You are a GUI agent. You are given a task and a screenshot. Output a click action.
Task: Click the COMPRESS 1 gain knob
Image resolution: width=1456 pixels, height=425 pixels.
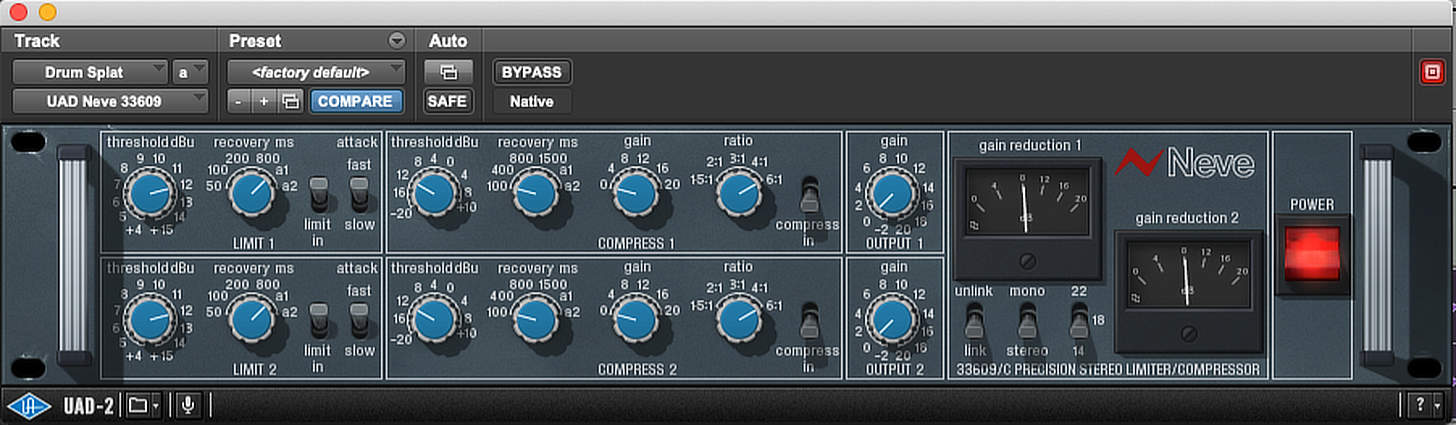click(x=636, y=193)
